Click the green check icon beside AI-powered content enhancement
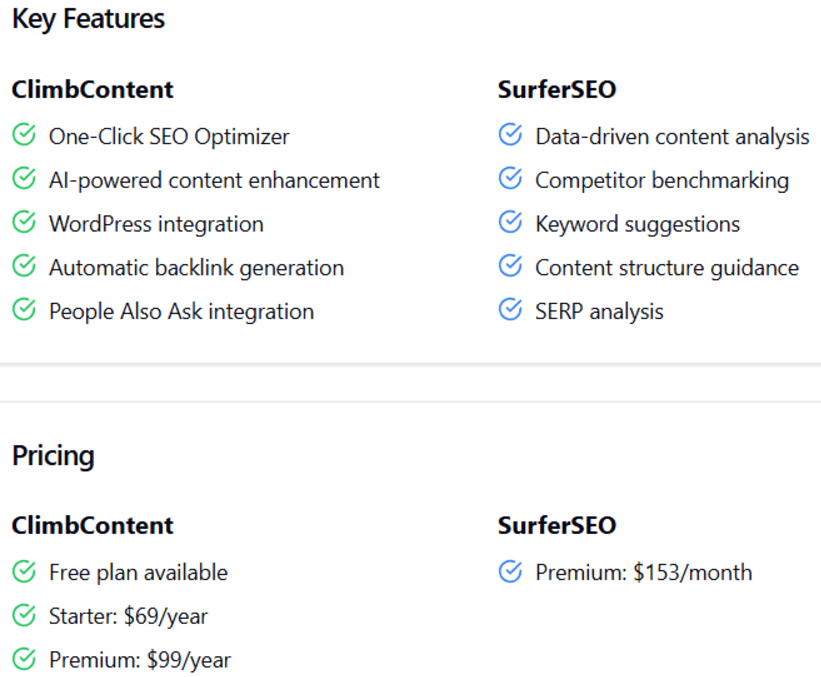This screenshot has height=677, width=821. tap(24, 179)
